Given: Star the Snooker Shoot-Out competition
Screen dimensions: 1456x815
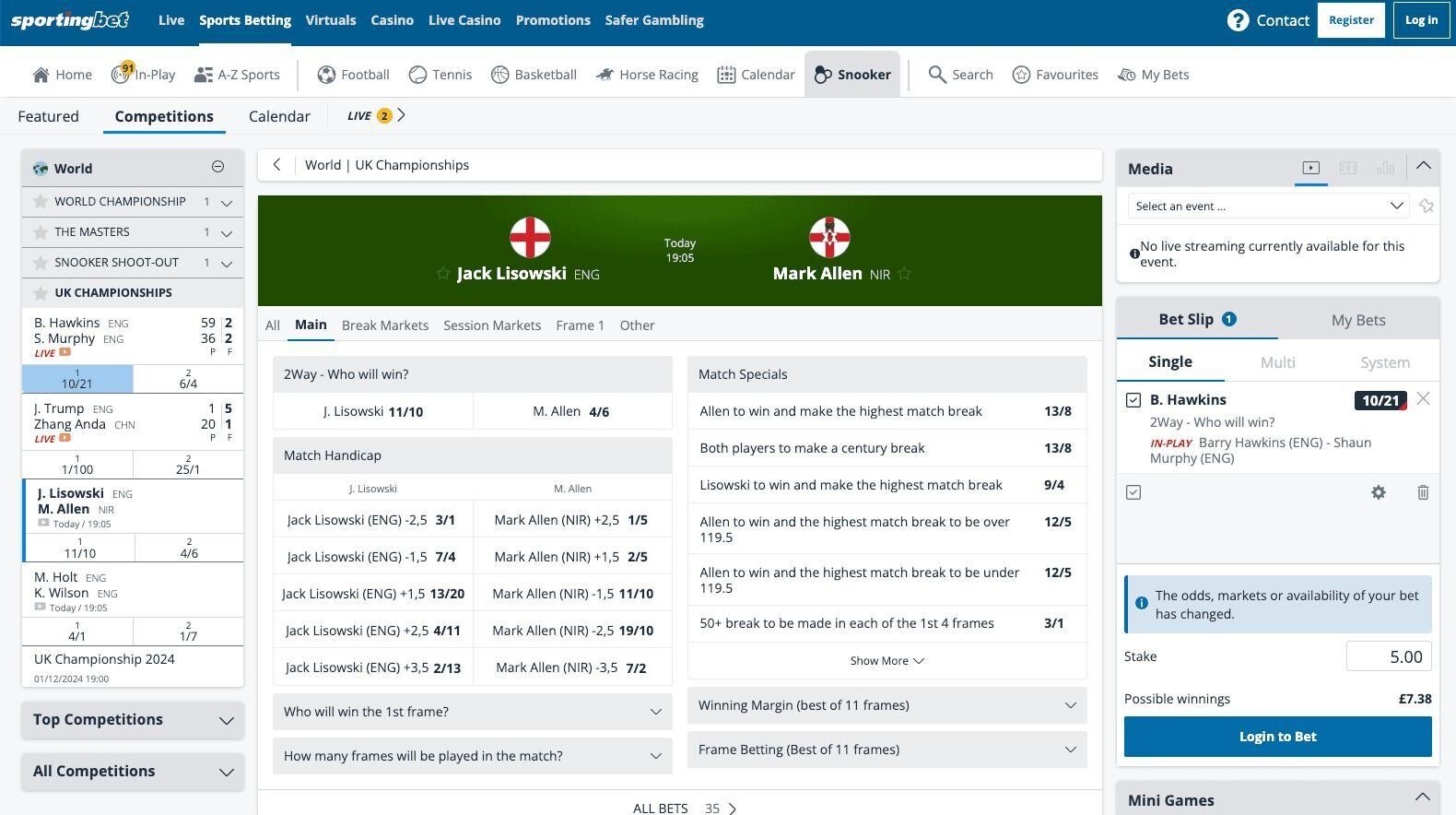Looking at the screenshot, I should click(x=41, y=263).
